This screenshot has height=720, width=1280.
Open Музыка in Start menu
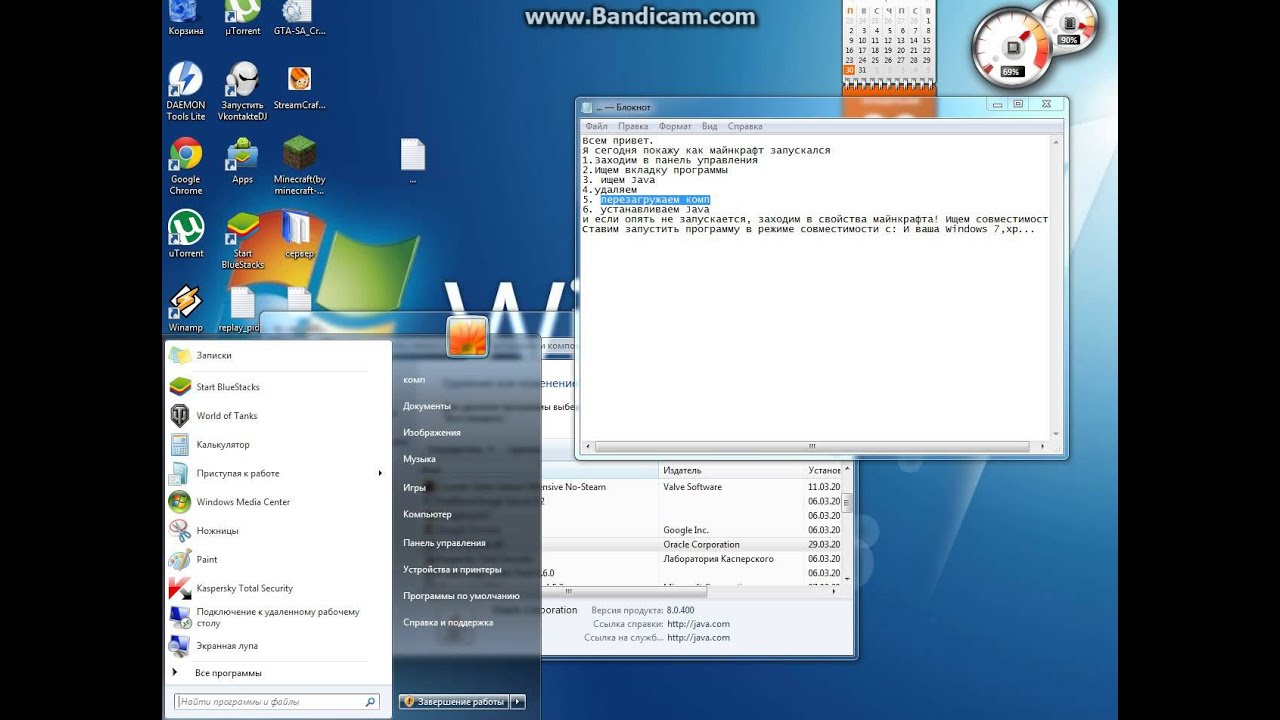(419, 459)
